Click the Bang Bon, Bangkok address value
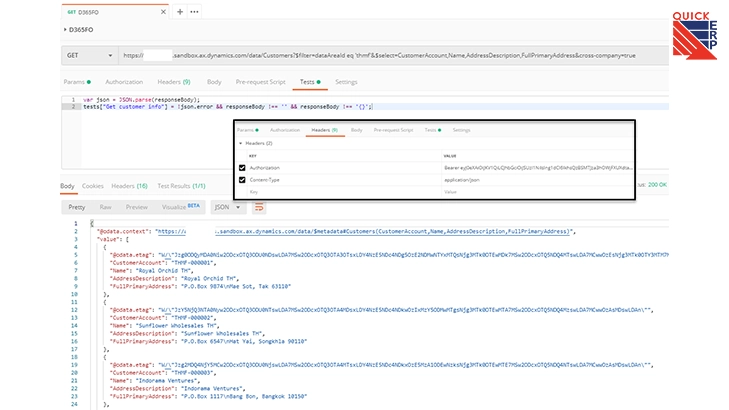729x410 pixels. pos(244,397)
